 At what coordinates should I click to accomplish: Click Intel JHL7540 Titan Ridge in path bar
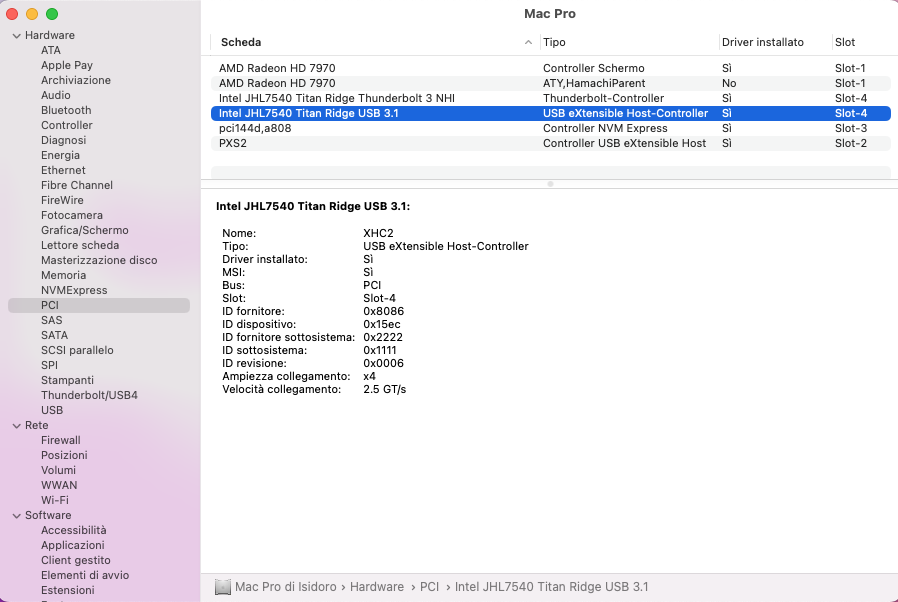coord(551,587)
